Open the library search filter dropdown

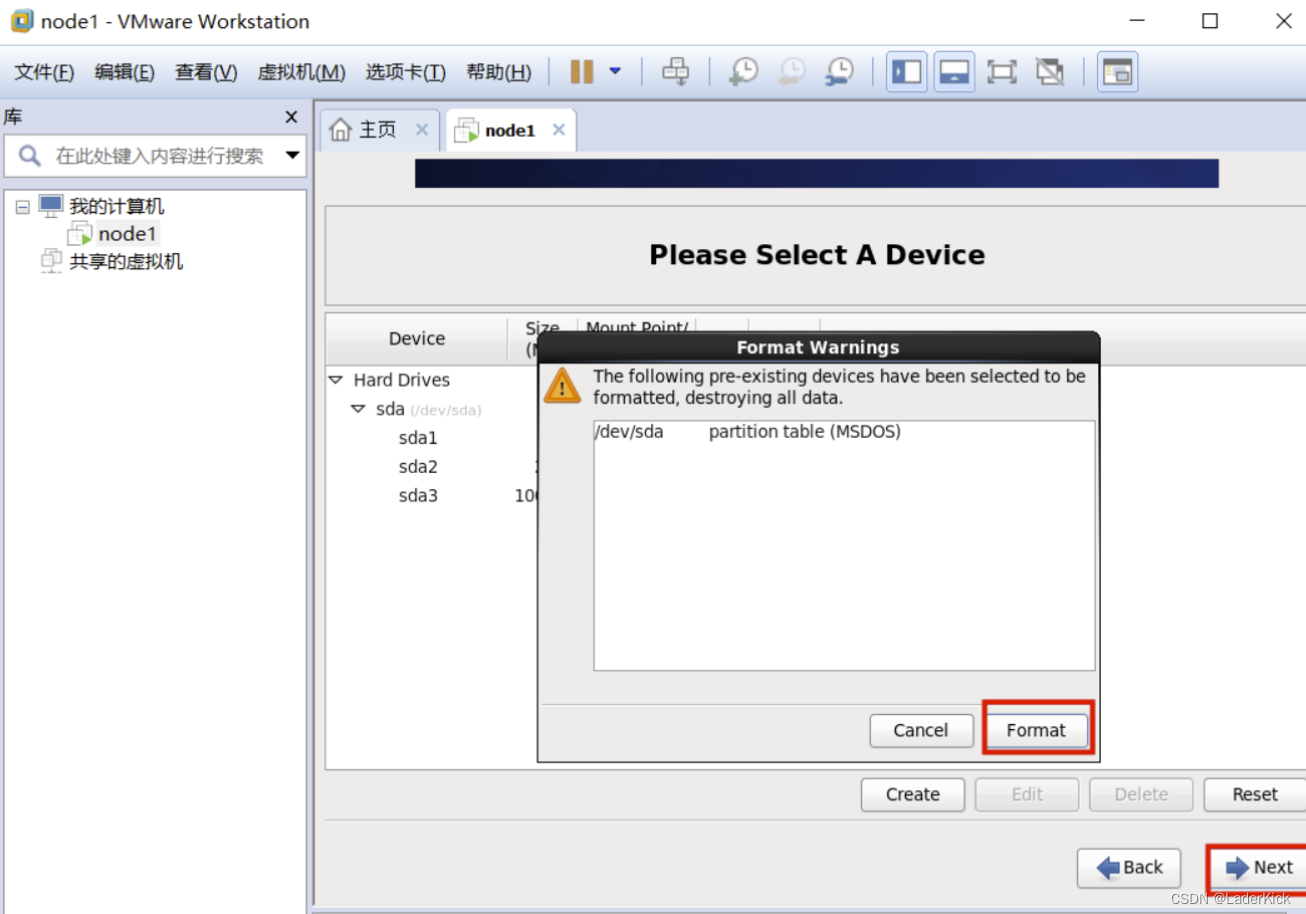pos(293,155)
